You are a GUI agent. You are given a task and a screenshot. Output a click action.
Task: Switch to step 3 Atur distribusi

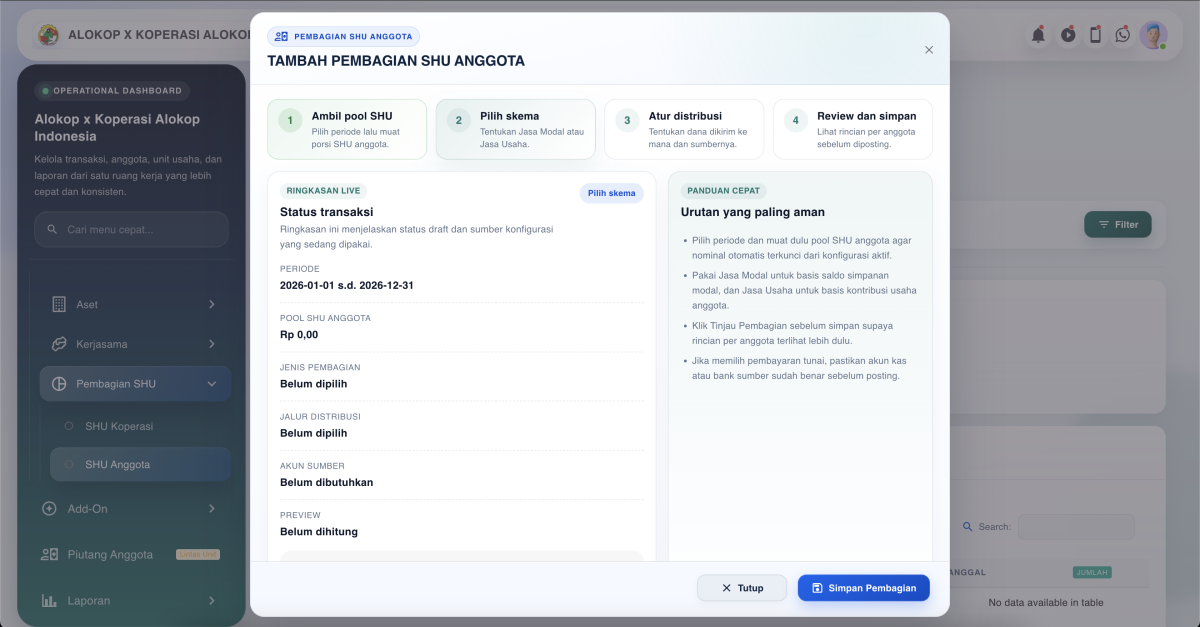pos(684,129)
